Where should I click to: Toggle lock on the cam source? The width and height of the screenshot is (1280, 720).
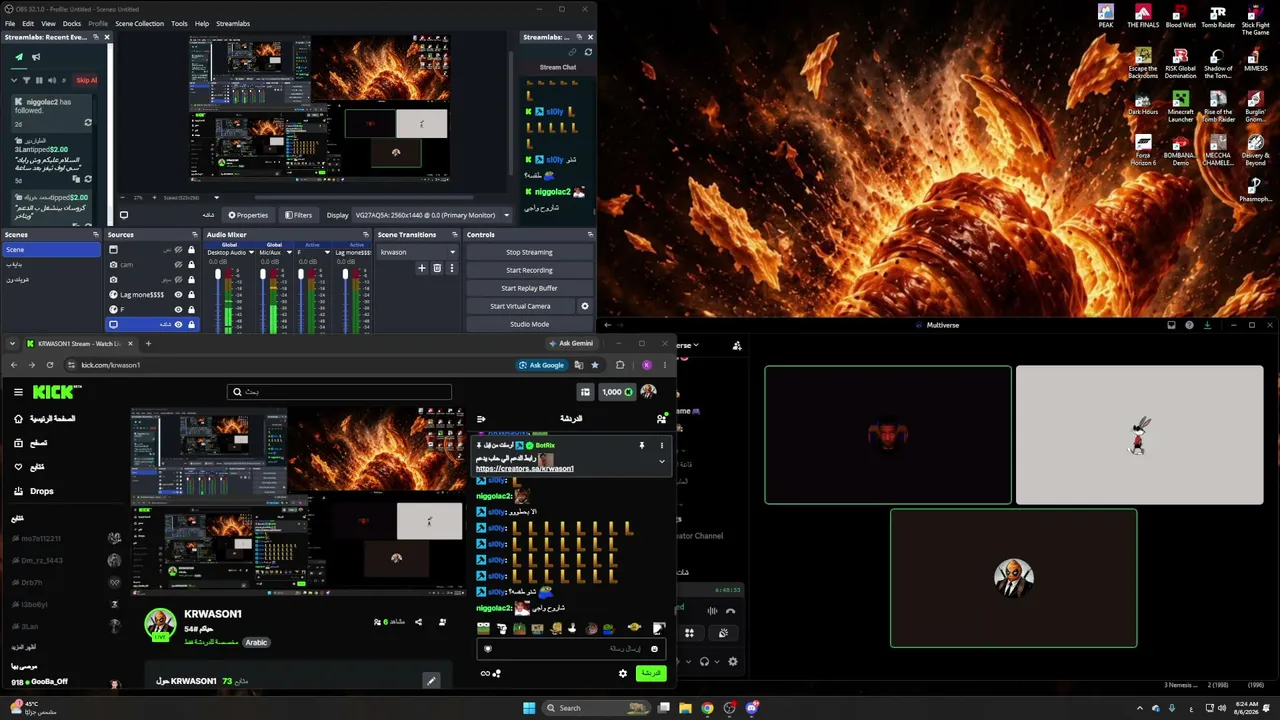191,265
